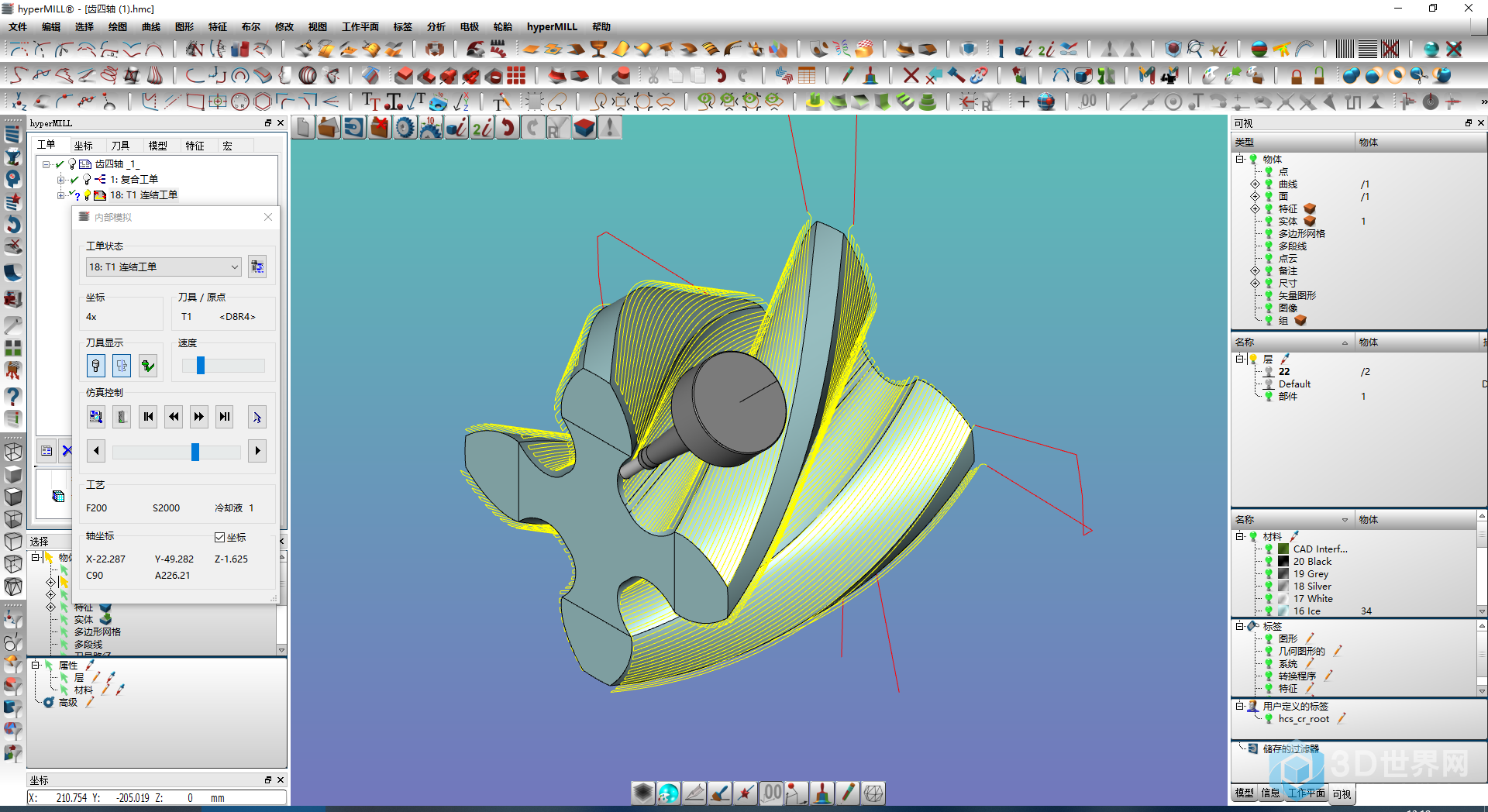Collapse the 层 layer tree

(x=1240, y=359)
